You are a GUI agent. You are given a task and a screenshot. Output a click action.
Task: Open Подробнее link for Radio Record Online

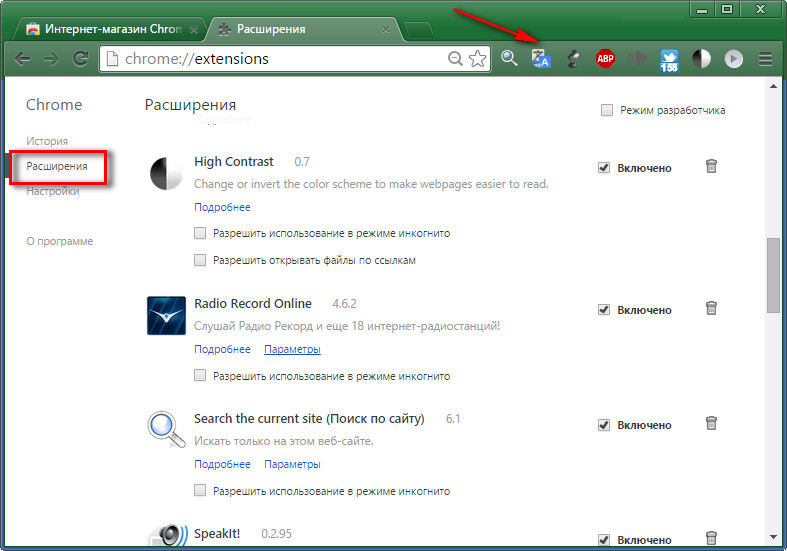(x=222, y=349)
